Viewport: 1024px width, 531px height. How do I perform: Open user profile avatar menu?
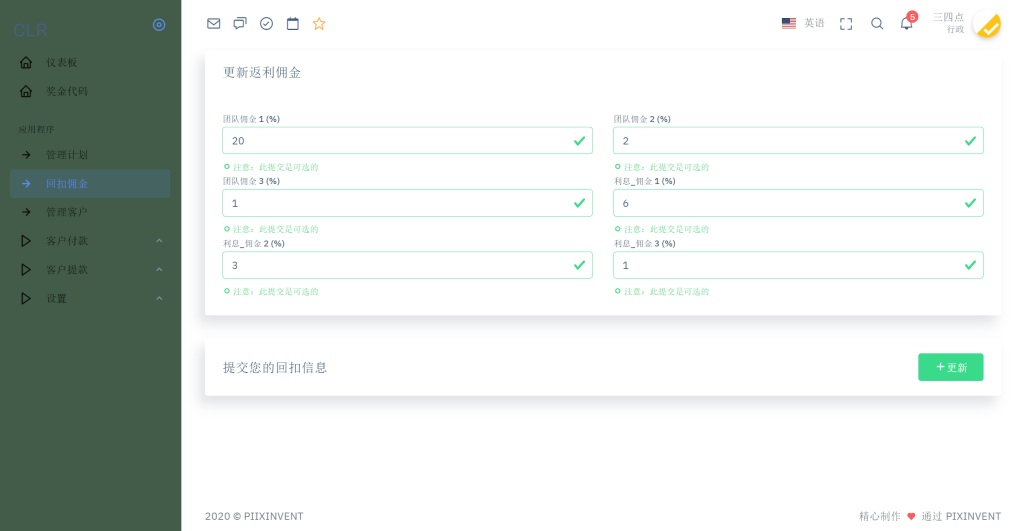[986, 25]
